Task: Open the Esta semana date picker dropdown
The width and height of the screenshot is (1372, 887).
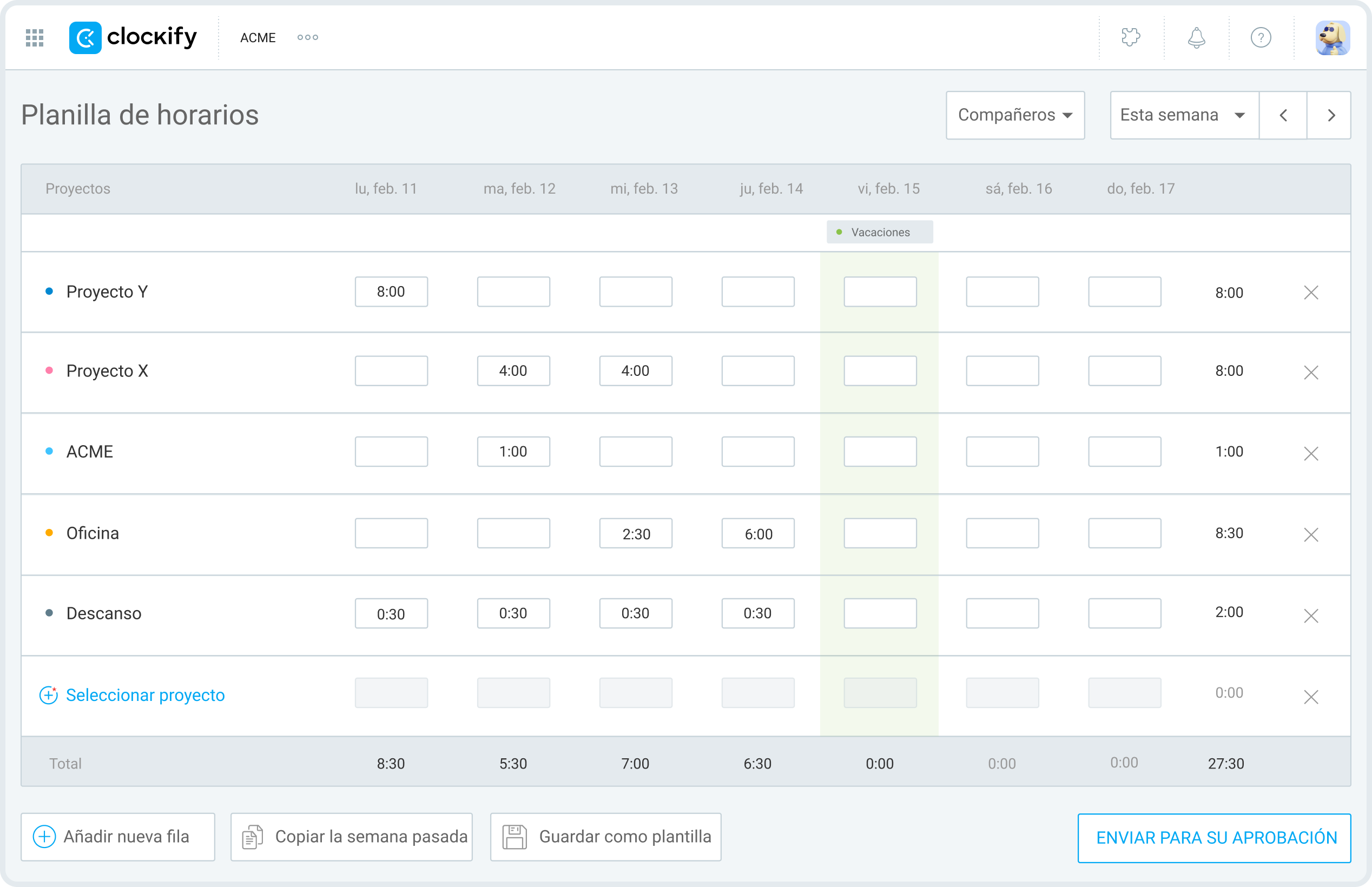Action: coord(1183,115)
